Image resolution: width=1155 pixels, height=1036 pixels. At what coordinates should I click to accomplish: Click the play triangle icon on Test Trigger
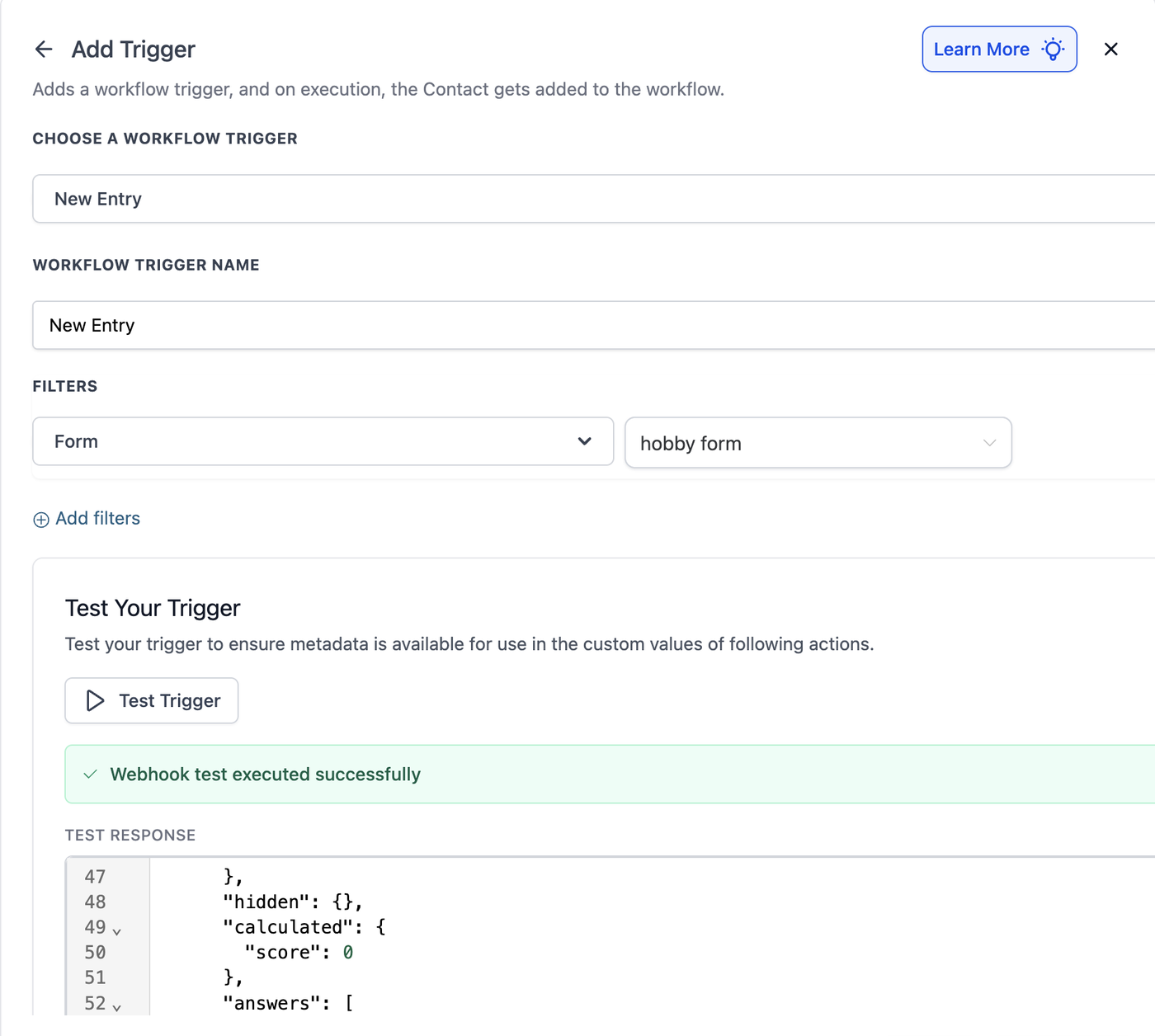96,700
